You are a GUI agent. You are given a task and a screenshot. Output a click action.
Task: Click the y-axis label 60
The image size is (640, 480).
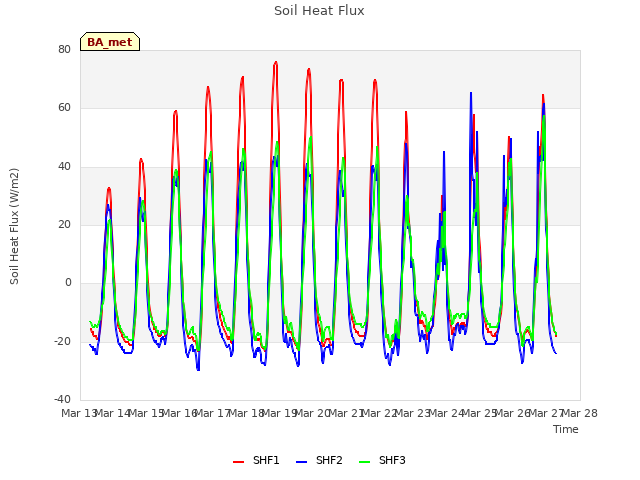[64, 108]
